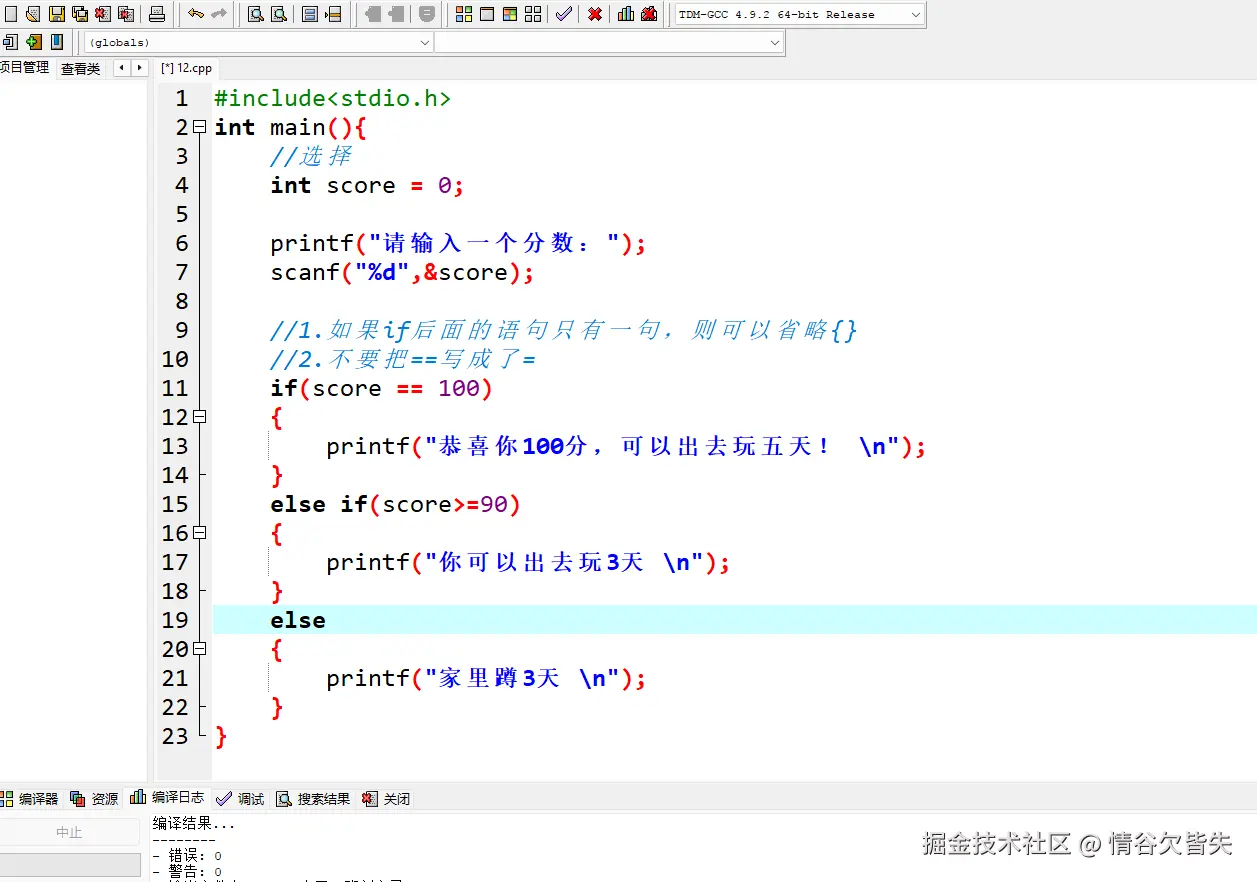
Task: Collapse the fold marker at line 12
Action: [x=199, y=417]
